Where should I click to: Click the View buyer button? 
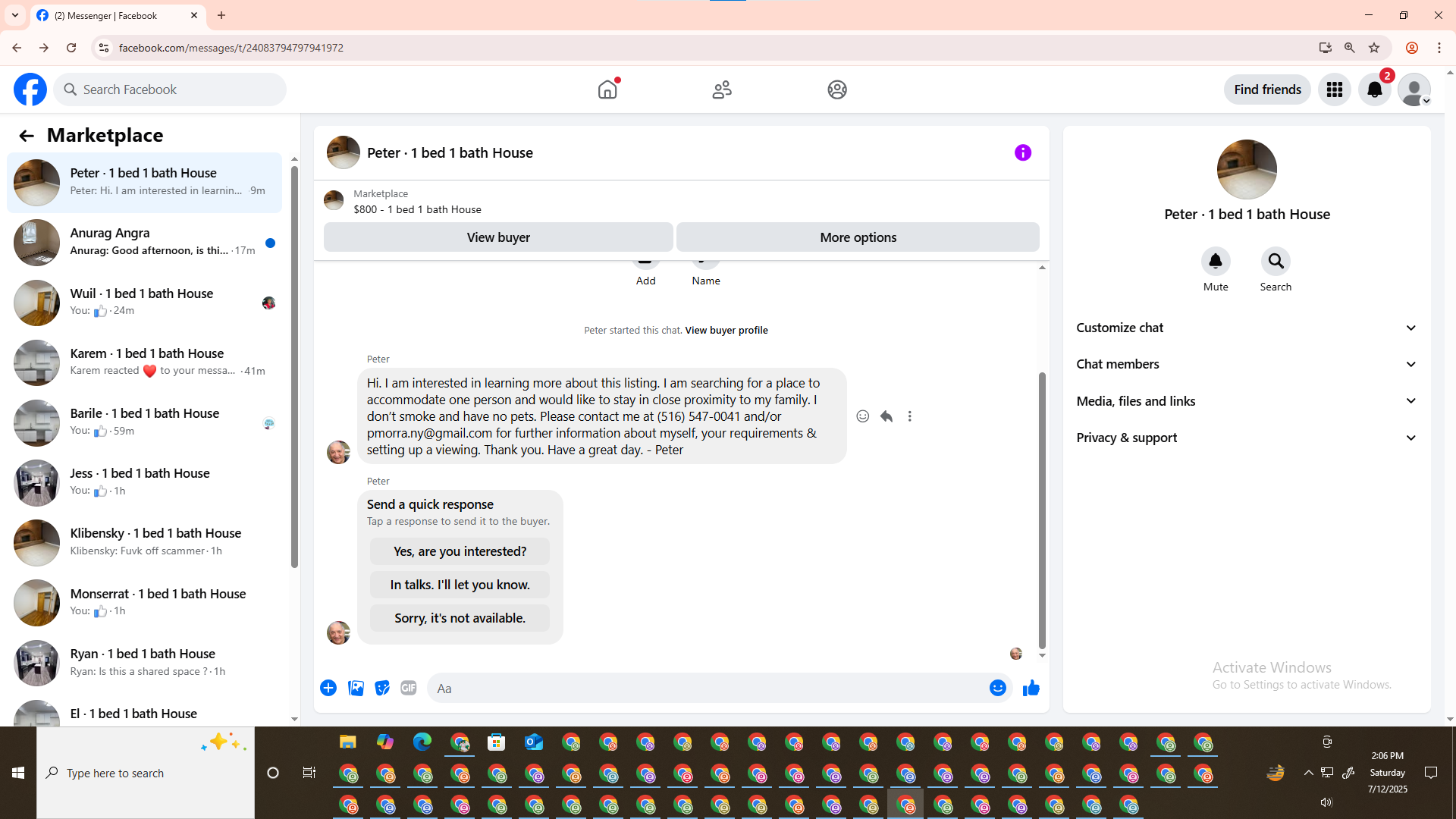498,237
